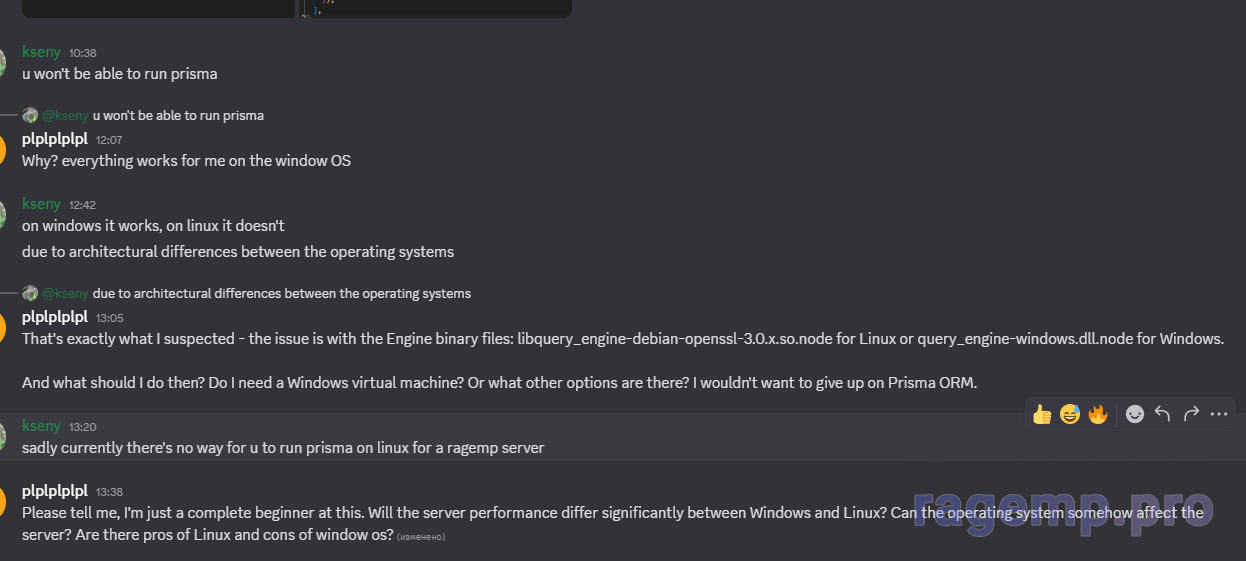The image size is (1246, 561).
Task: Click kseny username on the 12:42 message
Action: [41, 204]
